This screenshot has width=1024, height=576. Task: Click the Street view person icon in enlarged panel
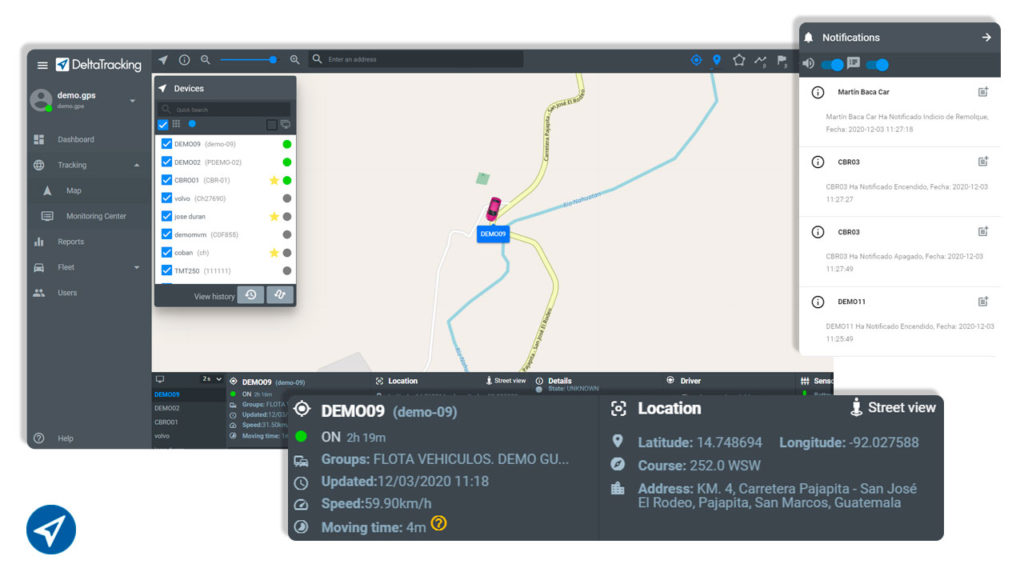pyautogui.click(x=856, y=408)
